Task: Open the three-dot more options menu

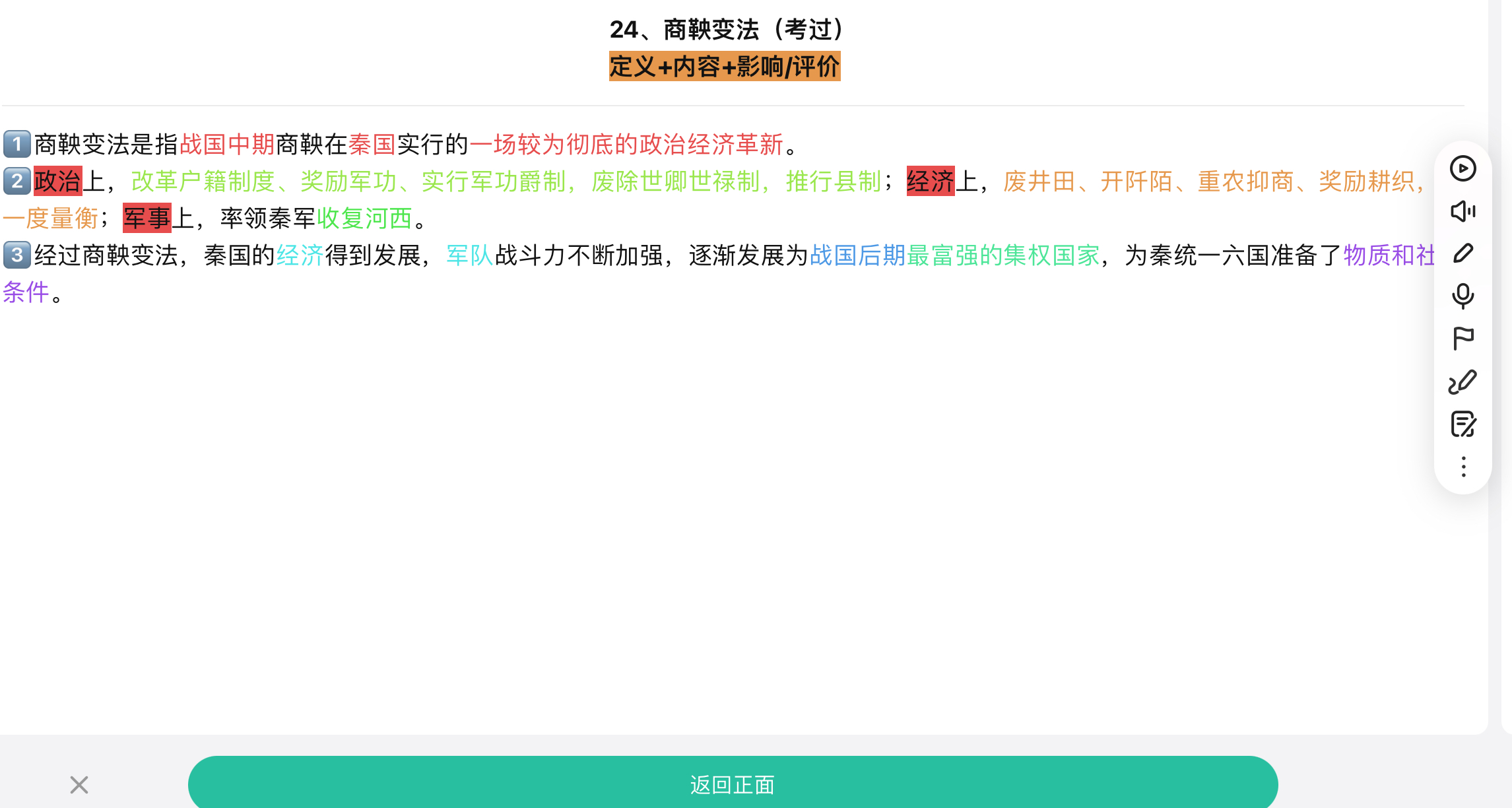Action: click(x=1463, y=467)
